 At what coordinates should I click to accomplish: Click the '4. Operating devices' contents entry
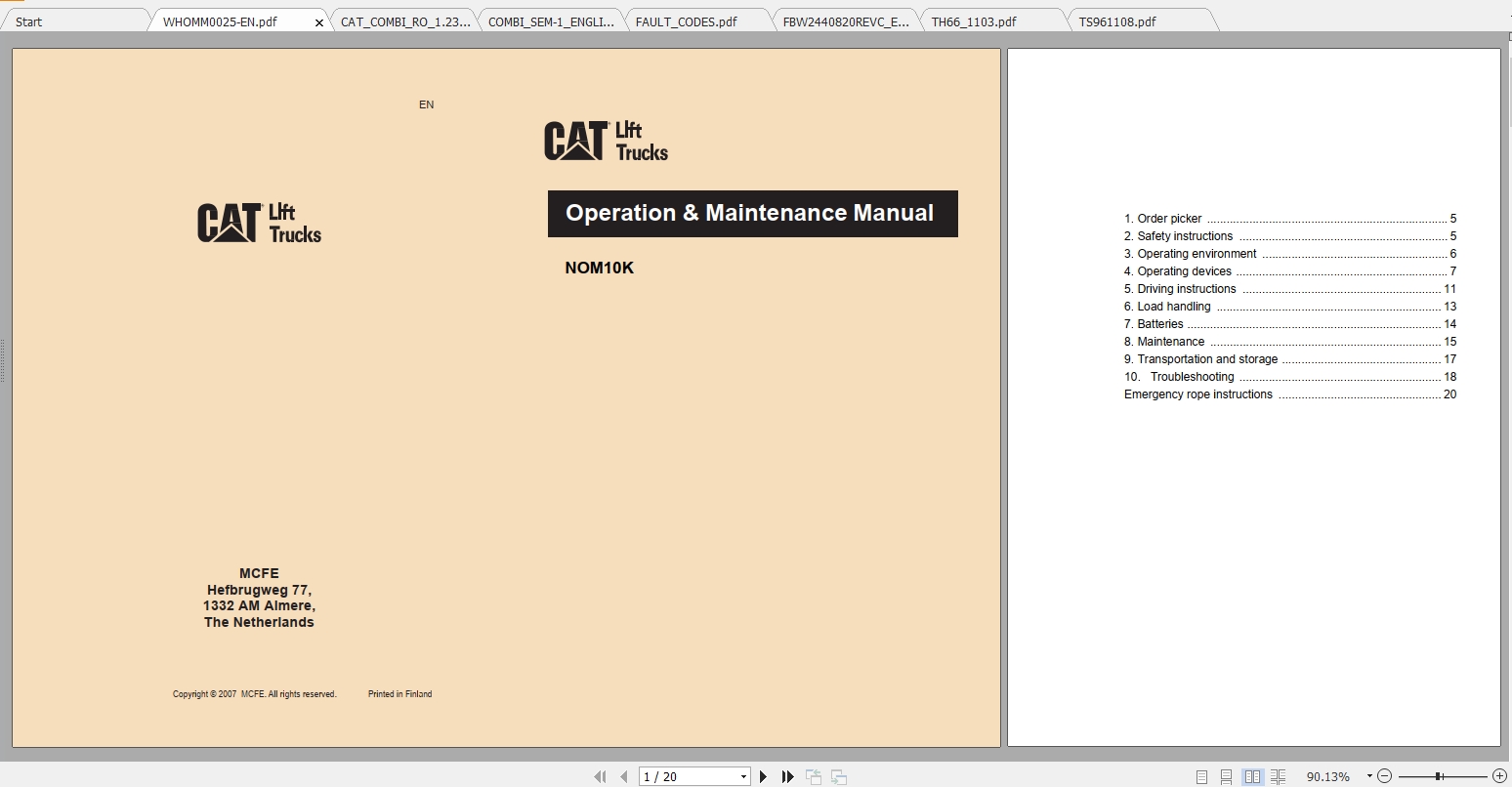tap(1290, 271)
